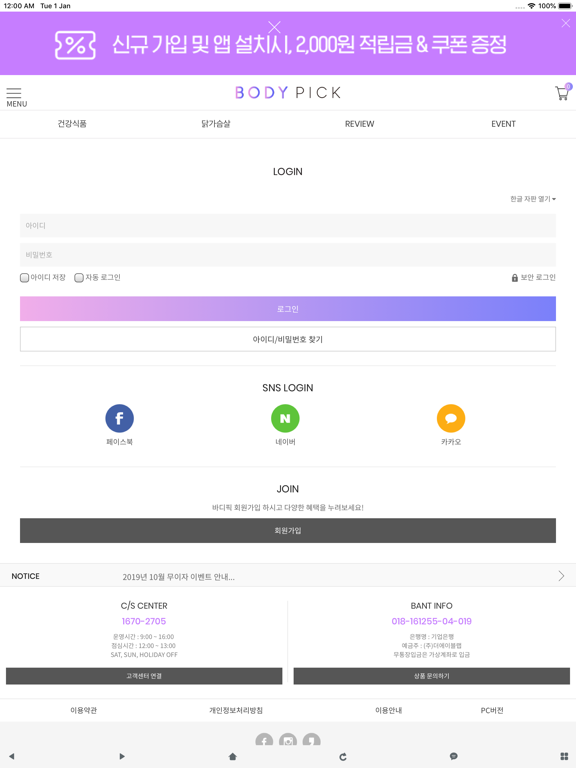The height and width of the screenshot is (768, 576).
Task: Tap the dark 회원가입 button
Action: pos(288,530)
